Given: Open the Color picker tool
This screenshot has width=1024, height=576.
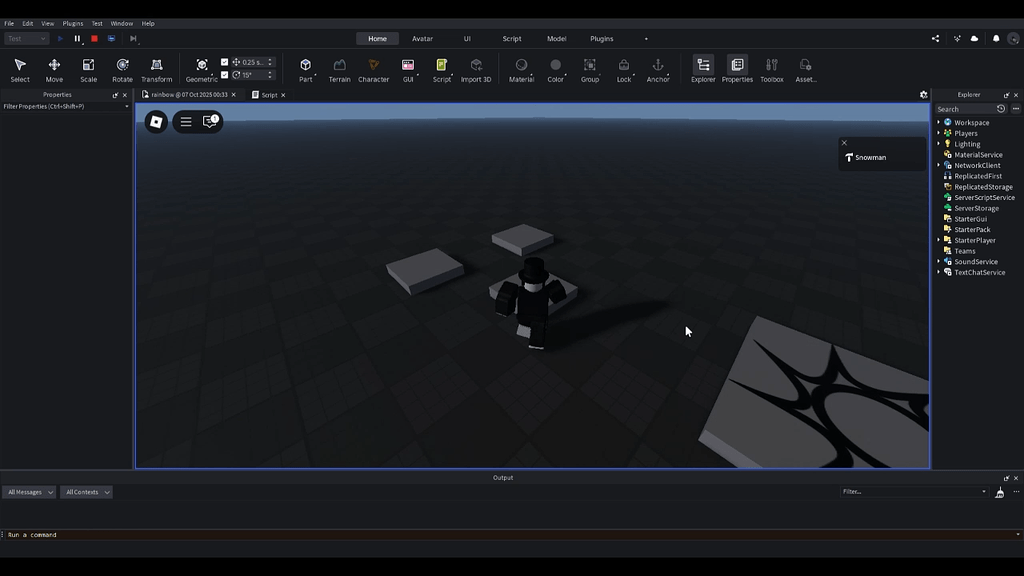Looking at the screenshot, I should tap(556, 70).
